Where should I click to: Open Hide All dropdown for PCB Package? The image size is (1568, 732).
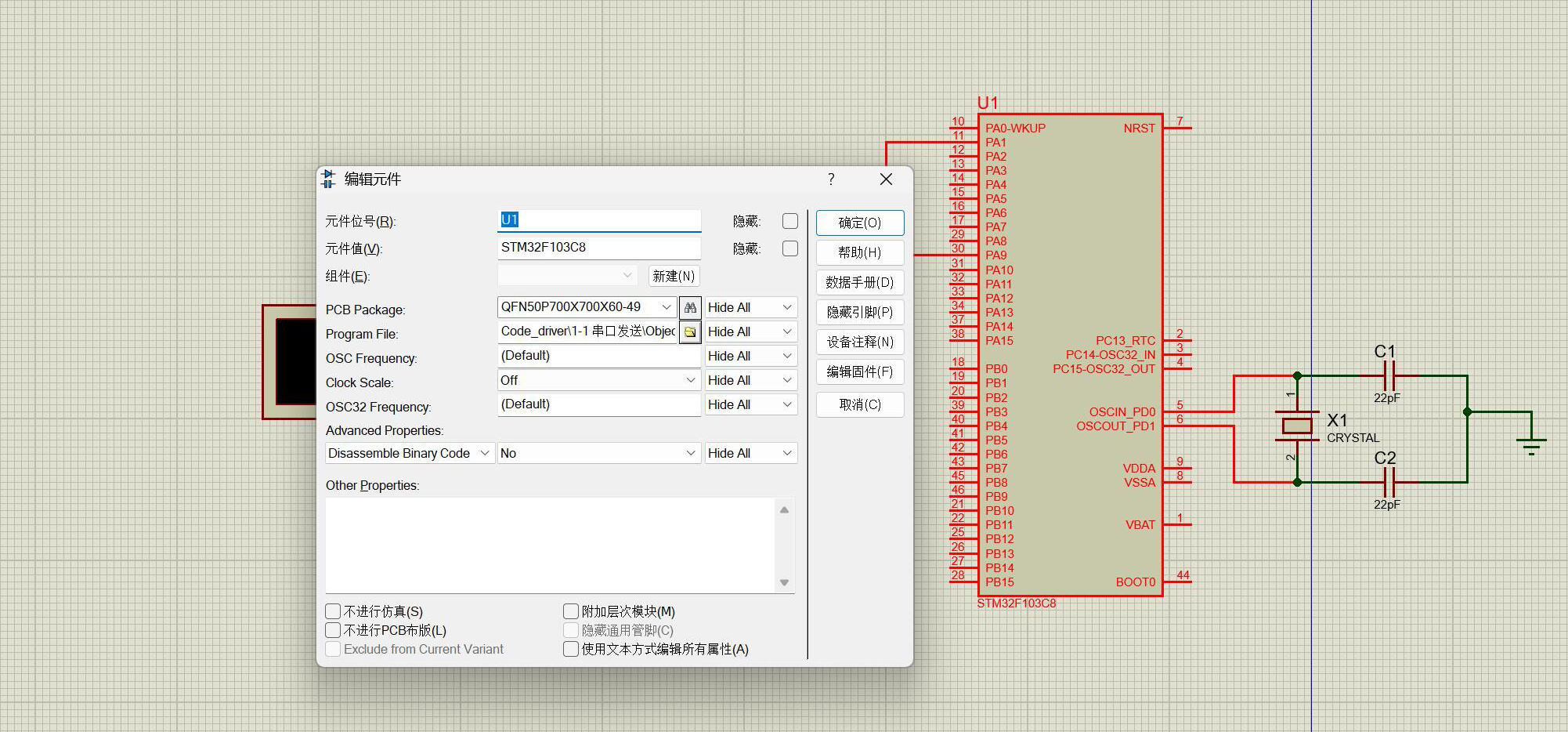[751, 307]
